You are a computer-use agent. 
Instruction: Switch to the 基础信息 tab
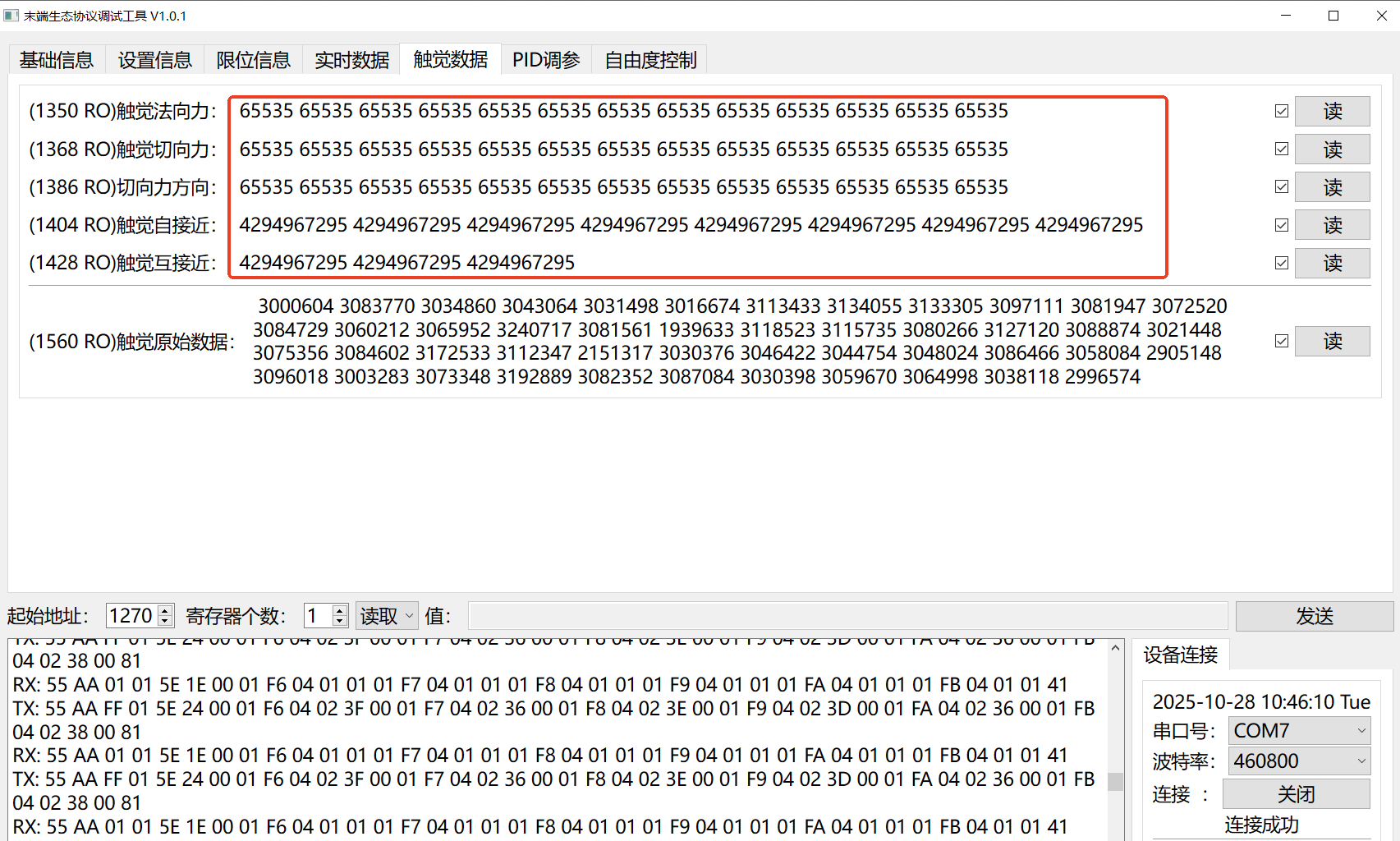(57, 60)
